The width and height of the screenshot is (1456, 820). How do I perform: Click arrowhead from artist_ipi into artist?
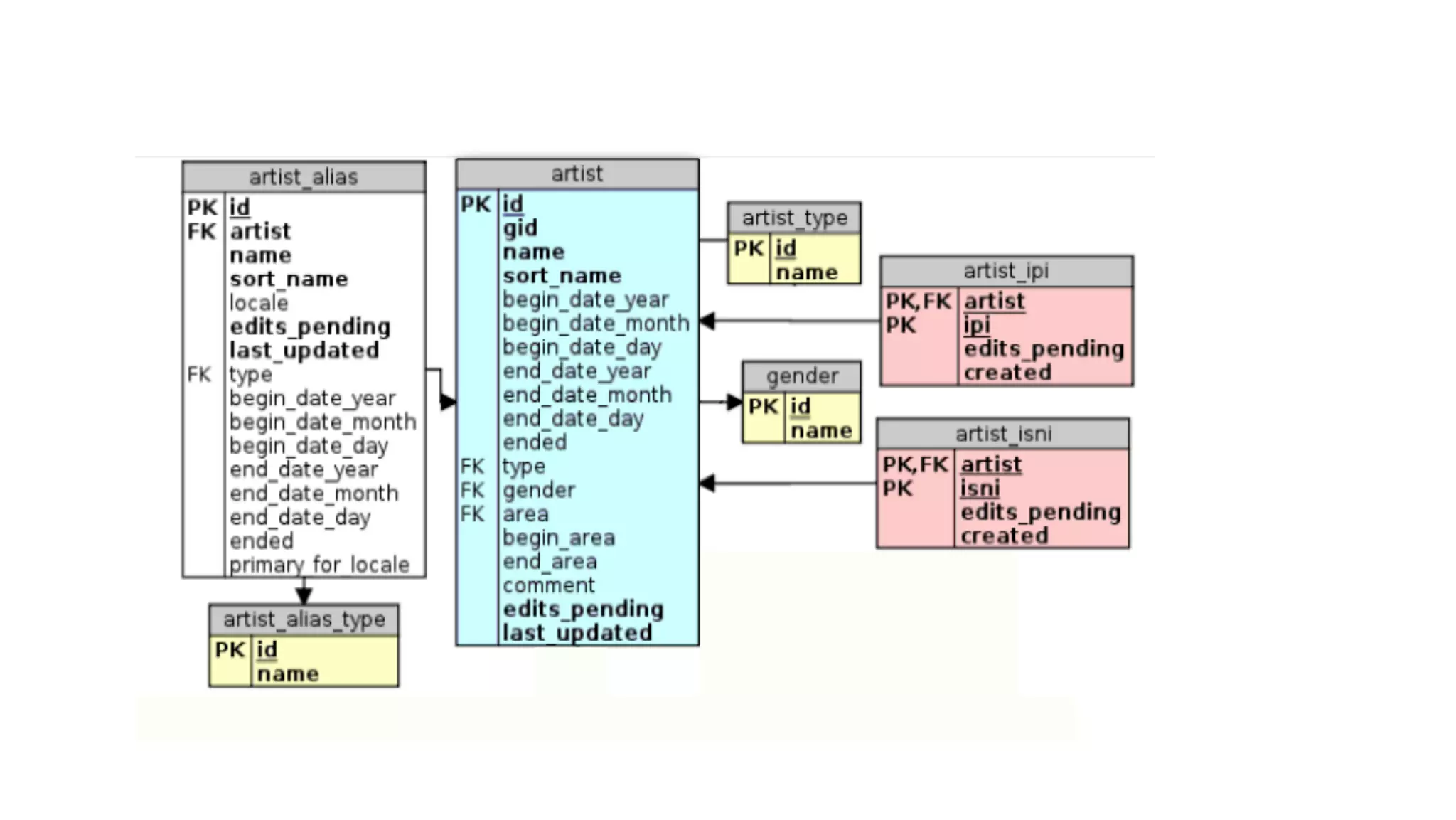tap(707, 321)
